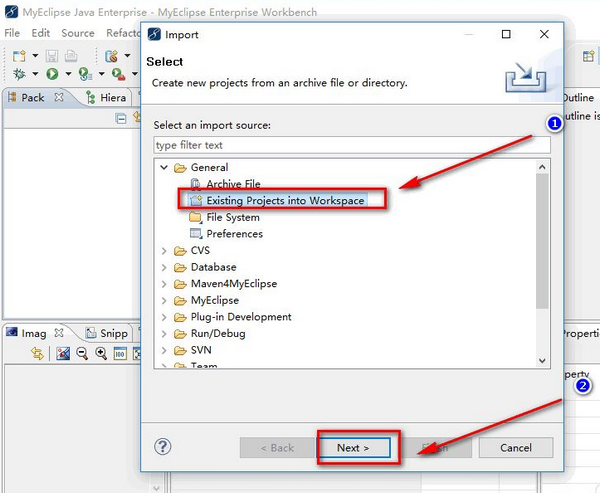600x493 pixels.
Task: Switch to the Hierarchy tab
Action: click(x=106, y=97)
